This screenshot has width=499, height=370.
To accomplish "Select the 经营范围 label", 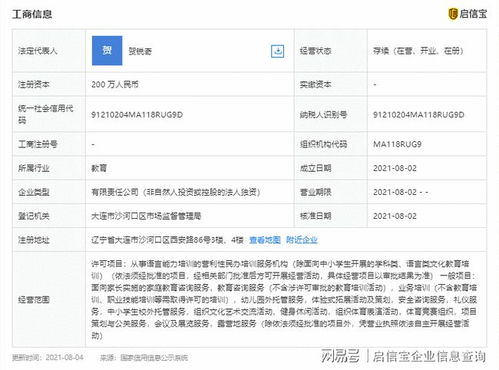I will [x=34, y=300].
